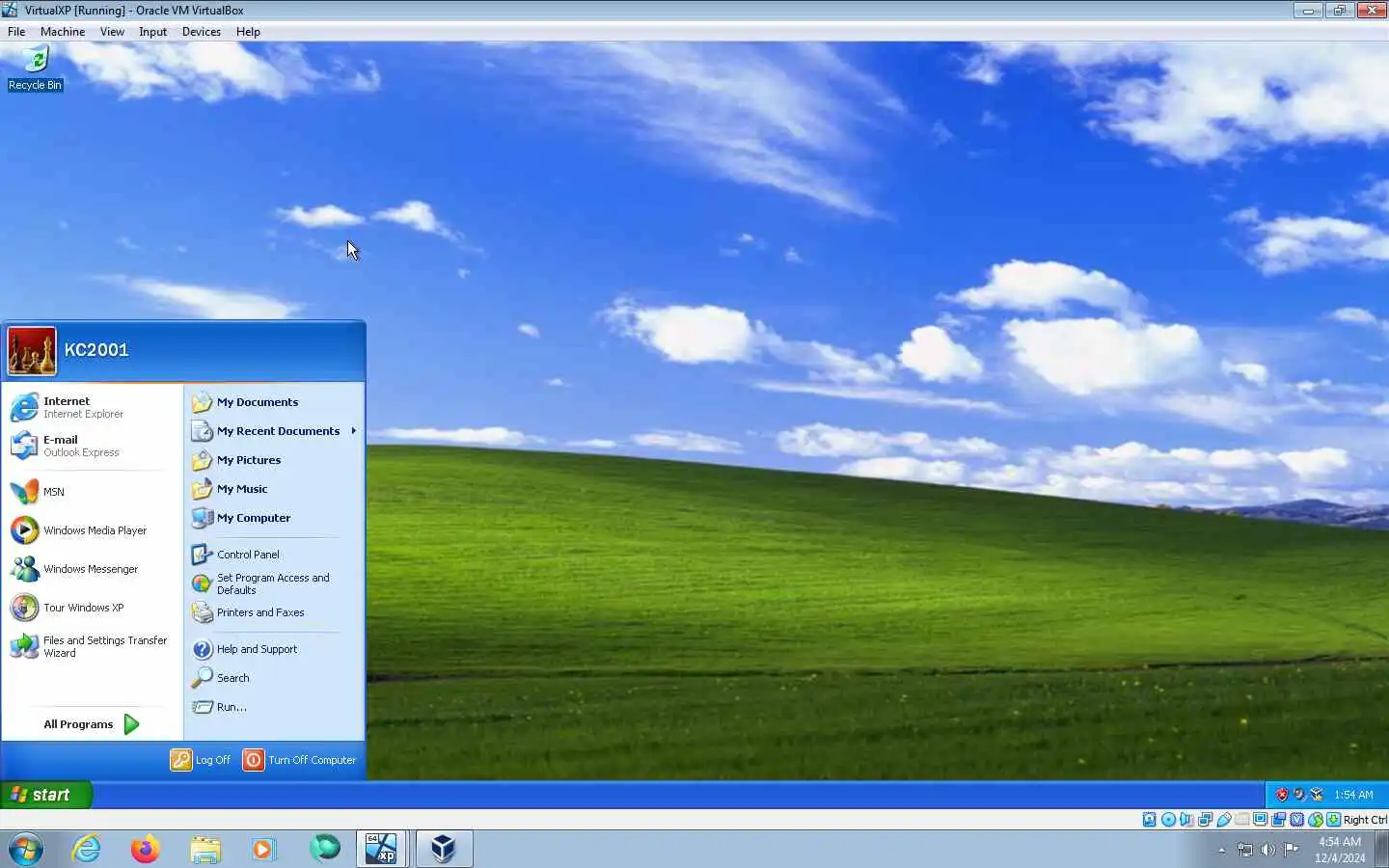Click Turn Off Computer button
Image resolution: width=1389 pixels, height=868 pixels.
pyautogui.click(x=299, y=760)
